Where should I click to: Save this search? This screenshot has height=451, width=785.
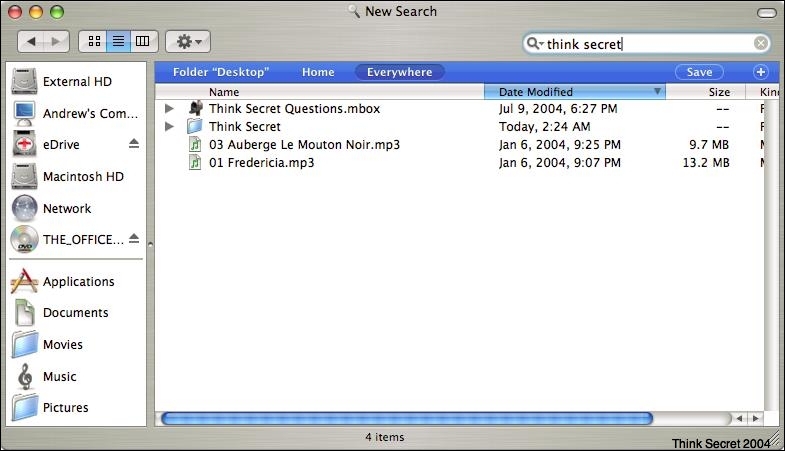click(699, 72)
